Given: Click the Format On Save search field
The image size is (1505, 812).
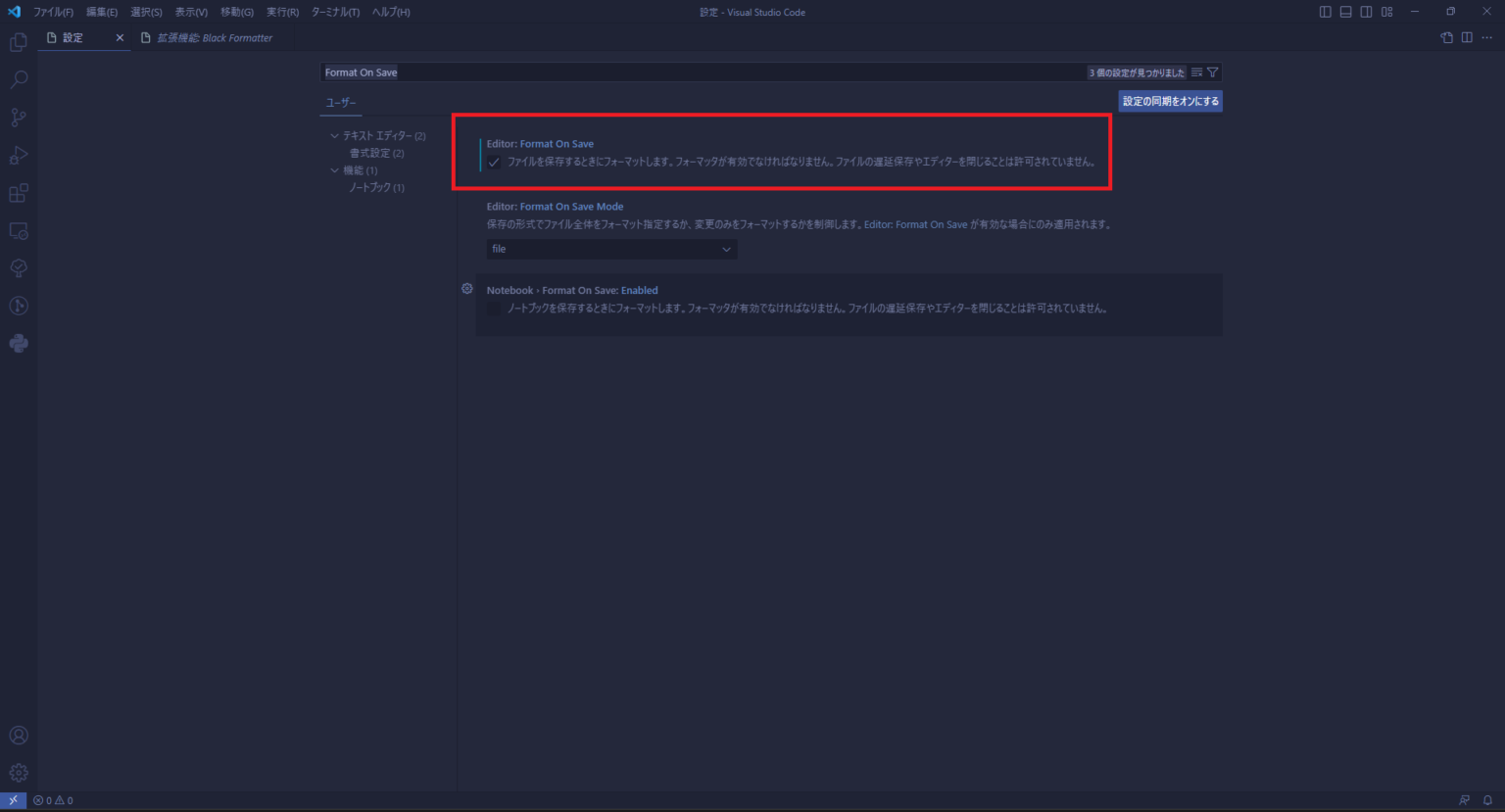Looking at the screenshot, I should click(704, 72).
